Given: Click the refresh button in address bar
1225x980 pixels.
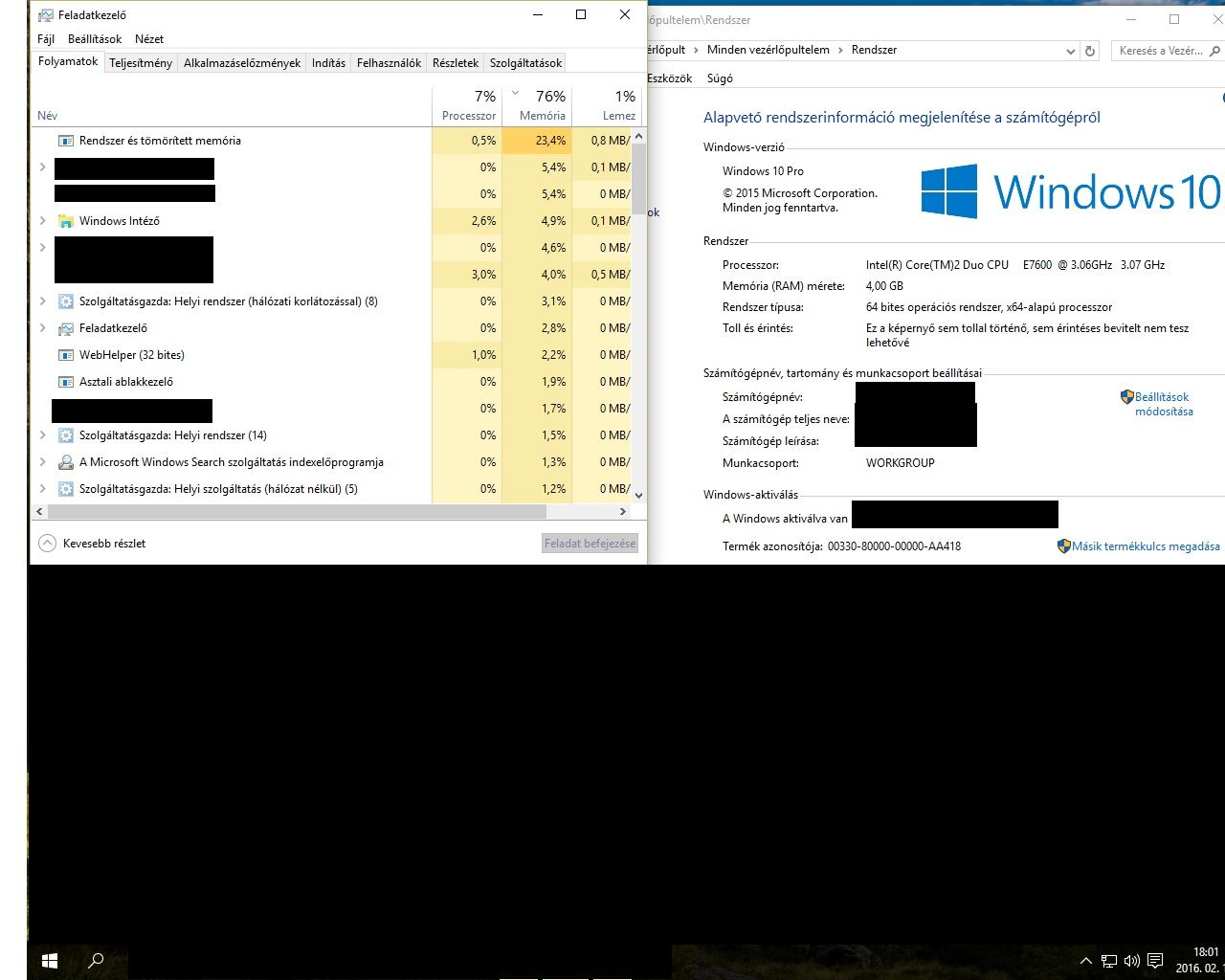Looking at the screenshot, I should [x=1090, y=51].
